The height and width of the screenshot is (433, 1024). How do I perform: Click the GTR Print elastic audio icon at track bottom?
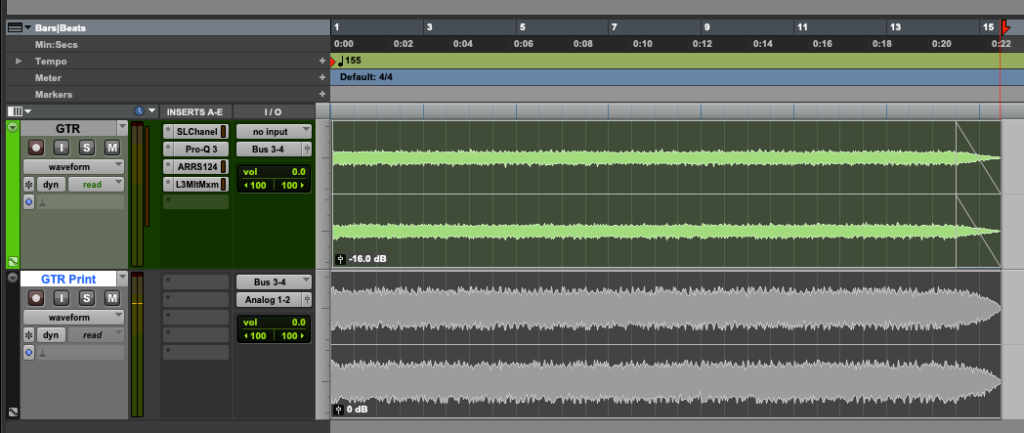point(12,412)
